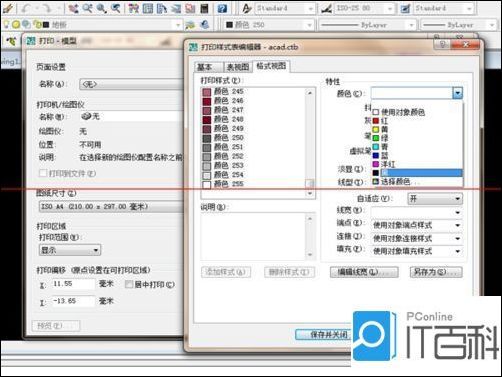Choose 红 from the color list

417,121
